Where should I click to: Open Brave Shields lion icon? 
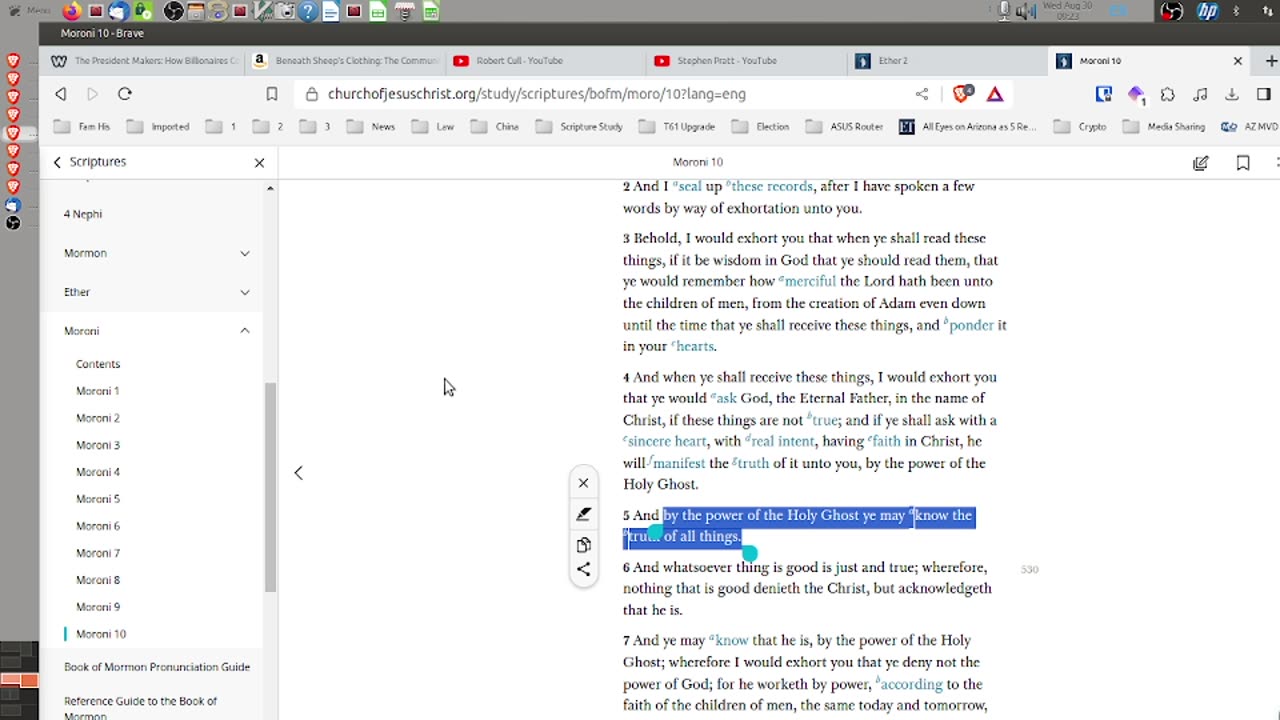[962, 94]
